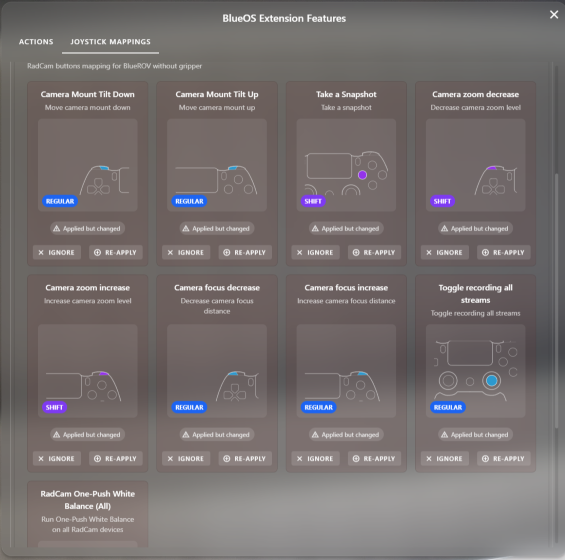Click the 'Move camera mount down' description
Viewport: 565px width, 560px height.
[88, 107]
